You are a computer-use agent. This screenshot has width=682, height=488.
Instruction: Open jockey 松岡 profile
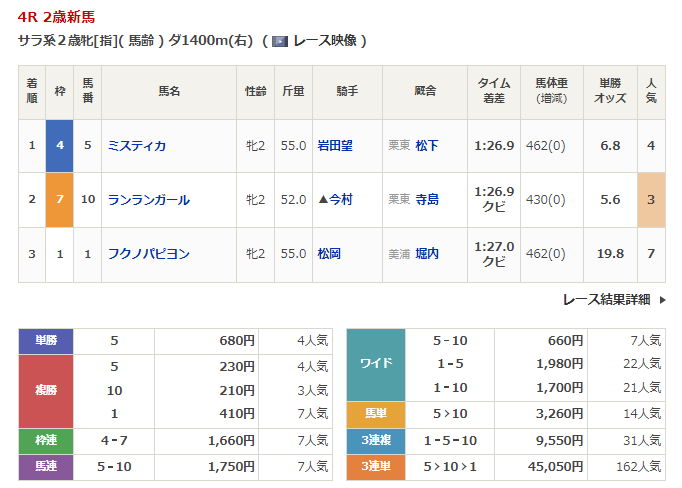coord(329,254)
